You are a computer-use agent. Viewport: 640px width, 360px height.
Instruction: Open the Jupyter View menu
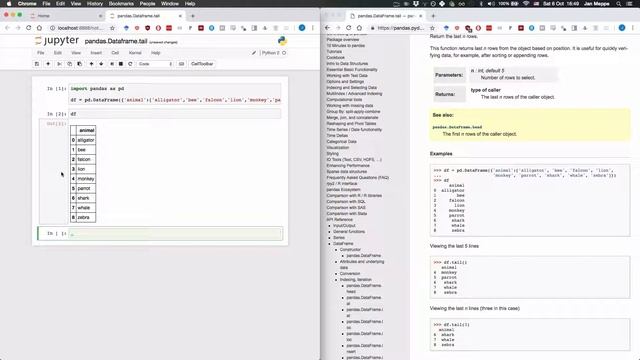(x=76, y=53)
